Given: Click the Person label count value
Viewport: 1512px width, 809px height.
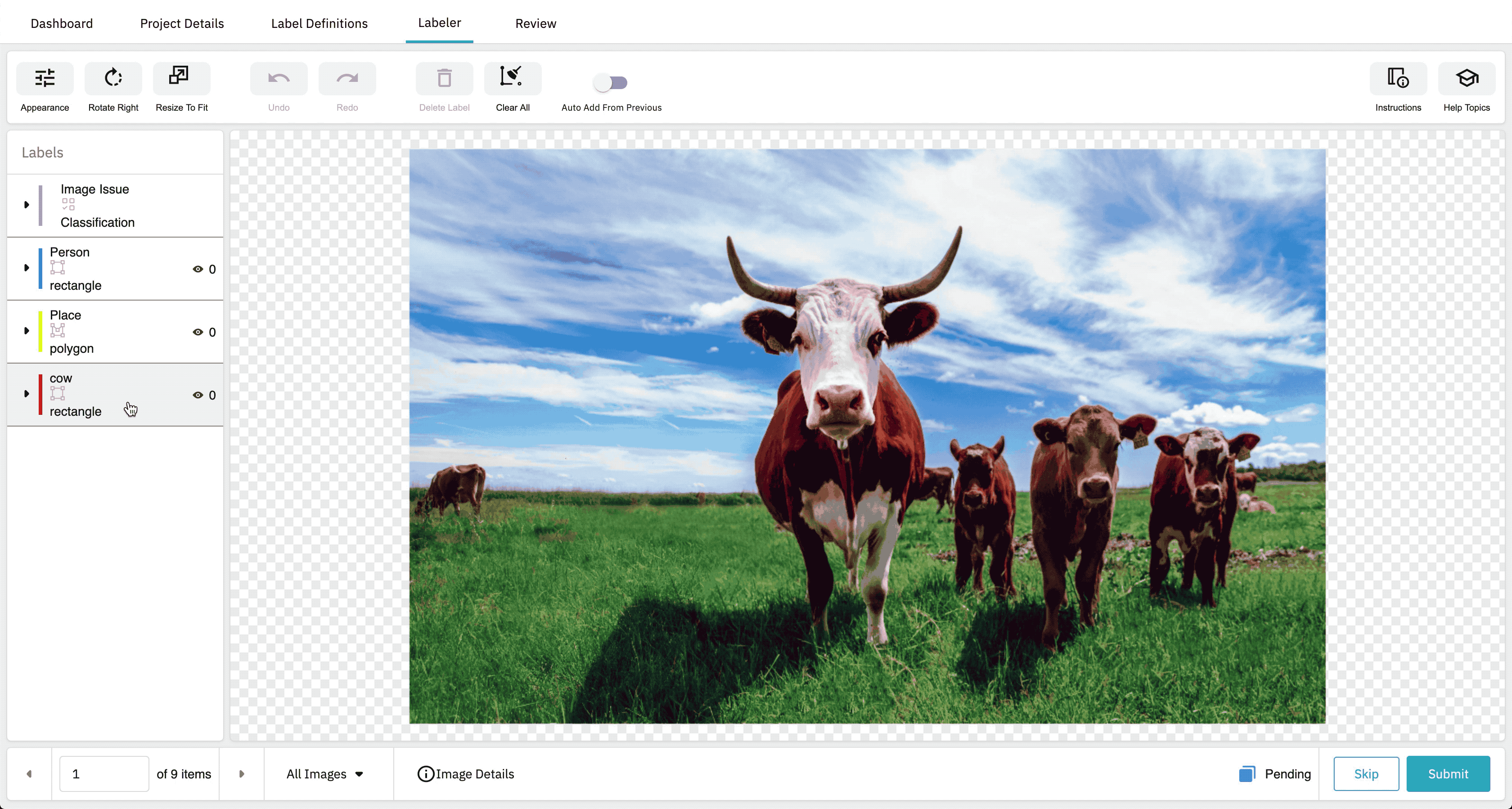Looking at the screenshot, I should pyautogui.click(x=212, y=270).
